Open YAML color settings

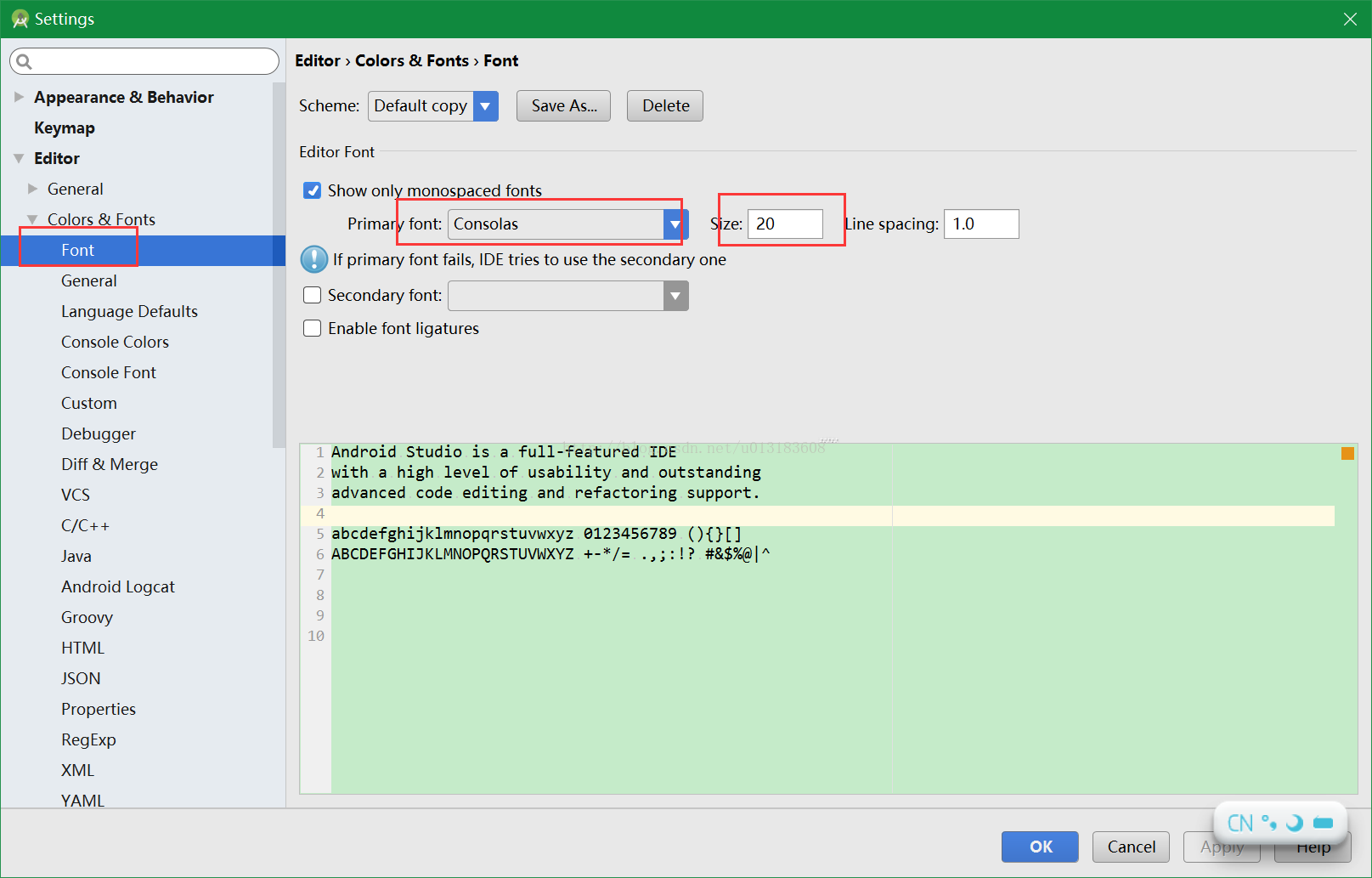[x=82, y=800]
